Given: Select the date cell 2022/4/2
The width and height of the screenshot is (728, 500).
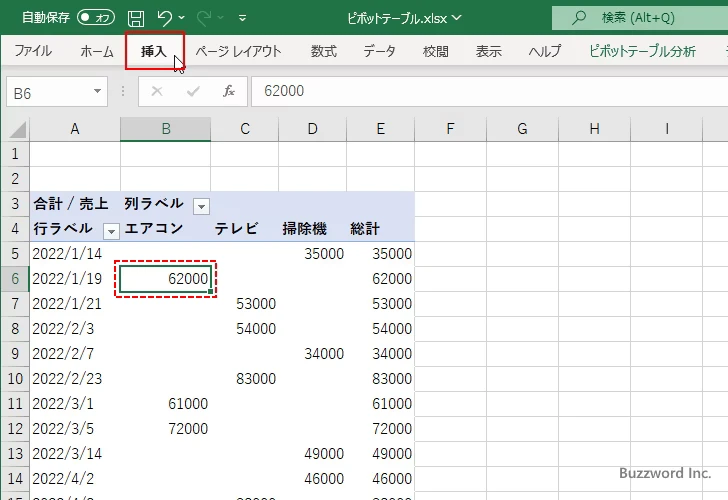Looking at the screenshot, I should coord(75,479).
